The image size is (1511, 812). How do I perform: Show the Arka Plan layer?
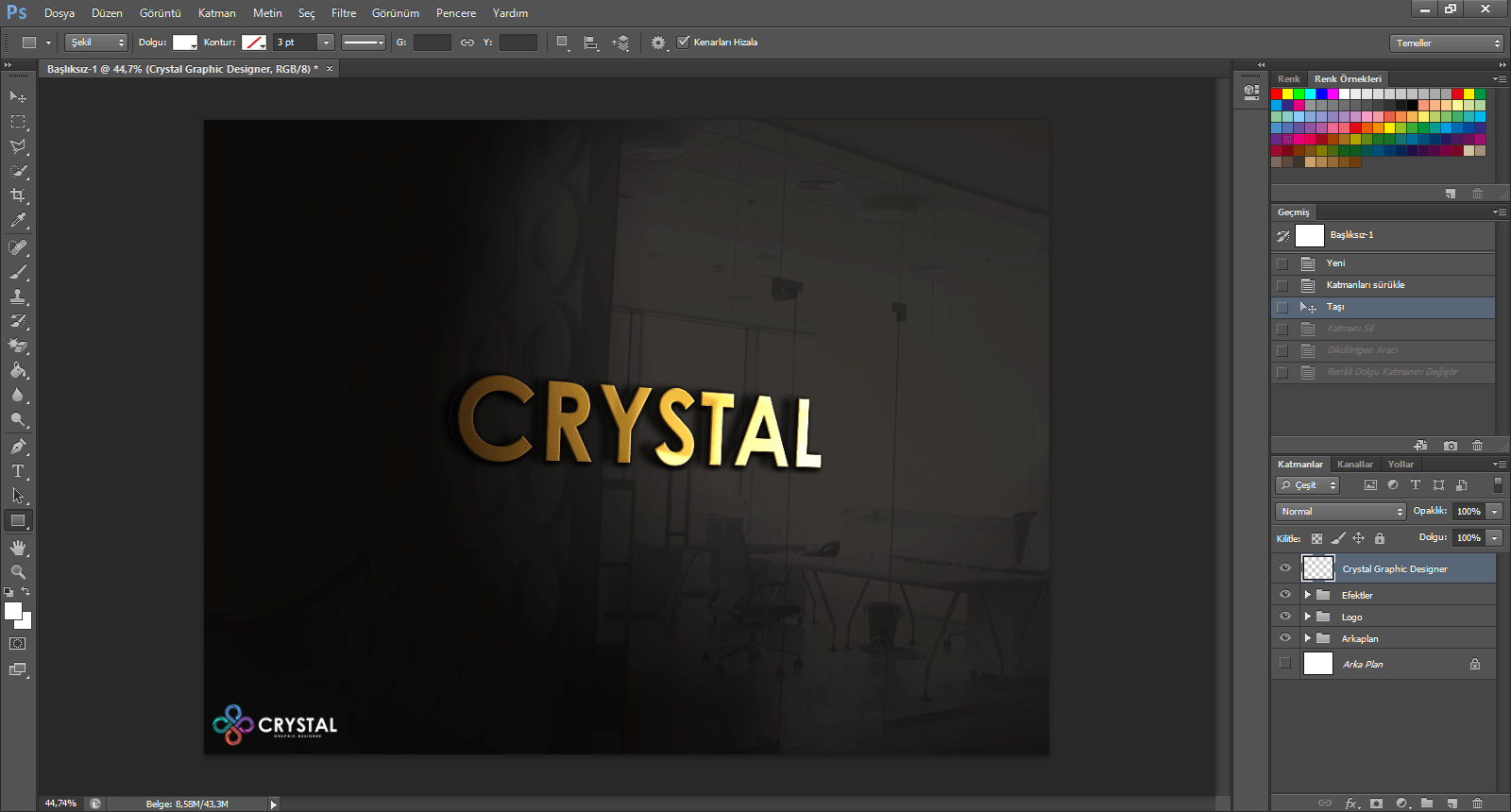pos(1284,664)
